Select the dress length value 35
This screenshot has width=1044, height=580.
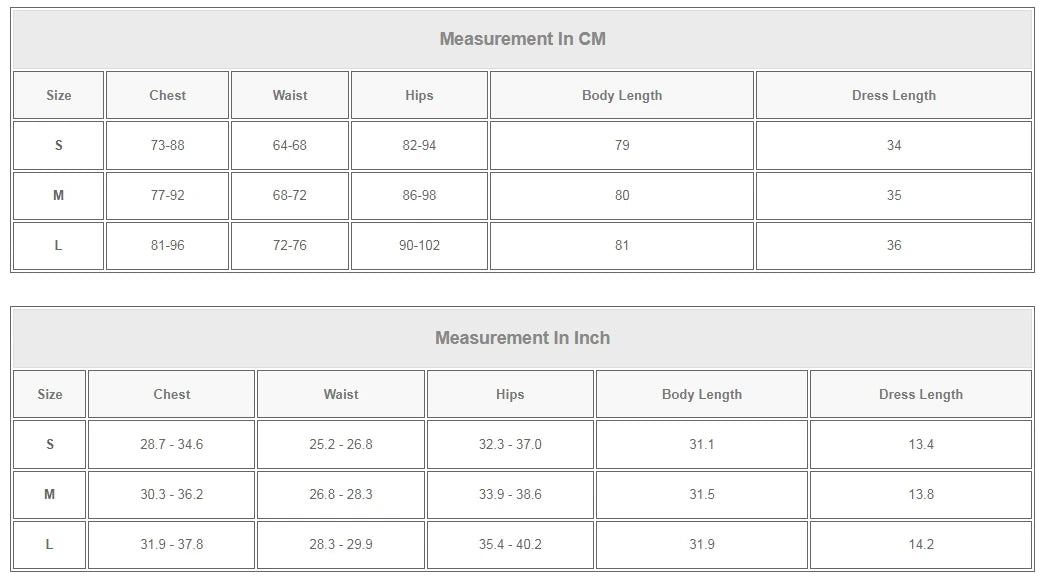click(x=893, y=195)
